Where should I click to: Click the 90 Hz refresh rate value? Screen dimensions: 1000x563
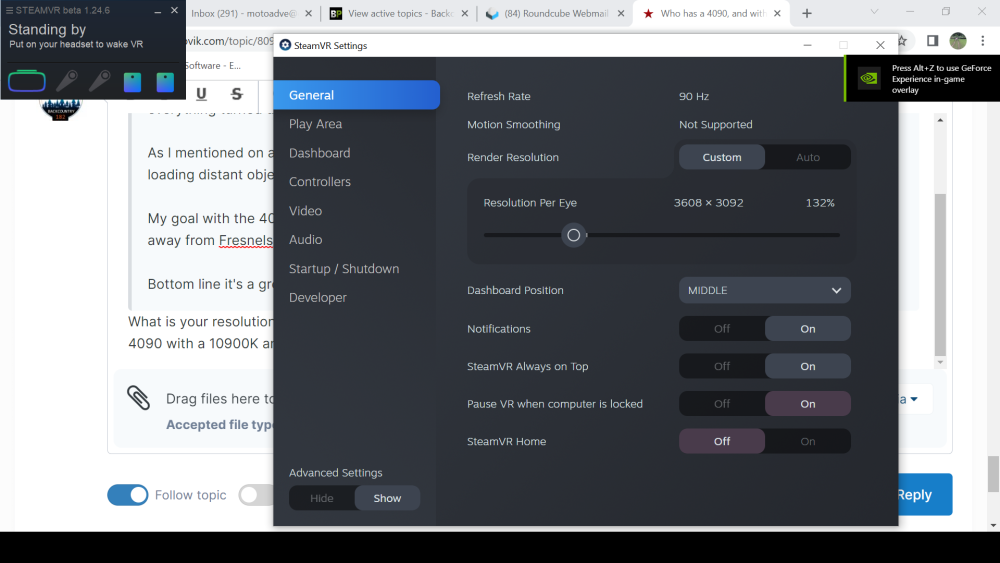(x=694, y=96)
